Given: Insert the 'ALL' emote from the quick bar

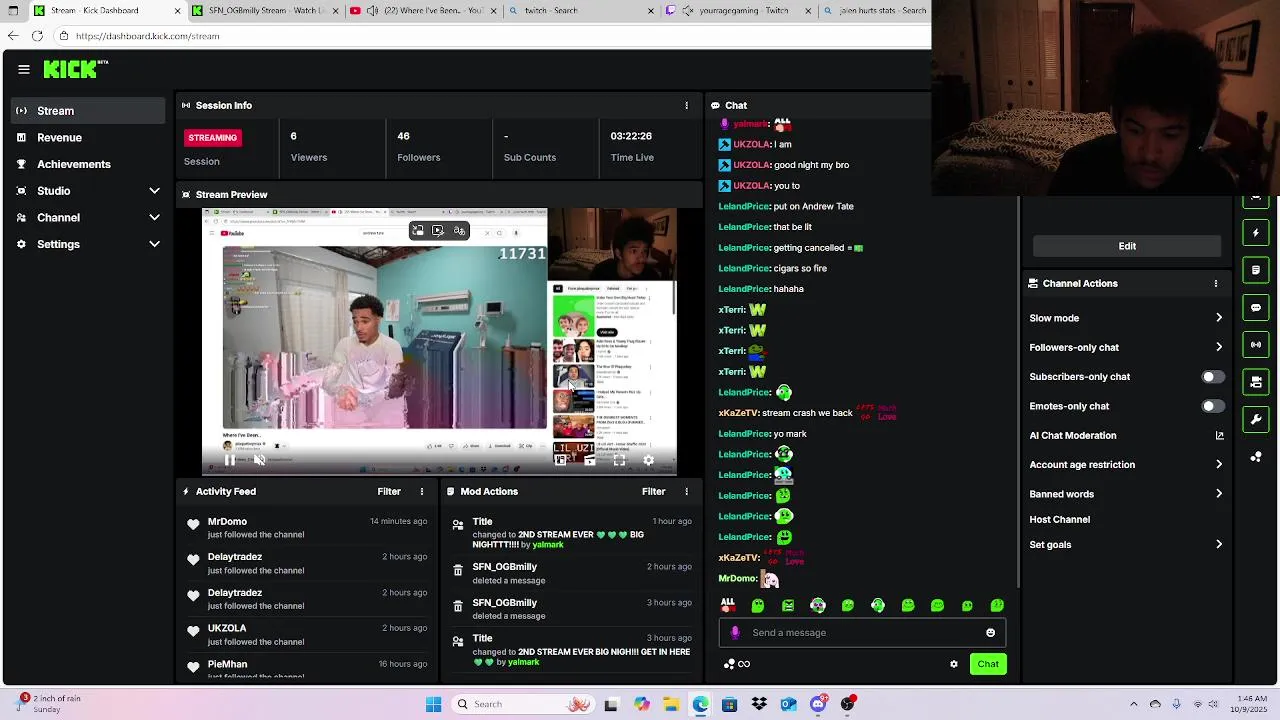Looking at the screenshot, I should click(x=728, y=605).
